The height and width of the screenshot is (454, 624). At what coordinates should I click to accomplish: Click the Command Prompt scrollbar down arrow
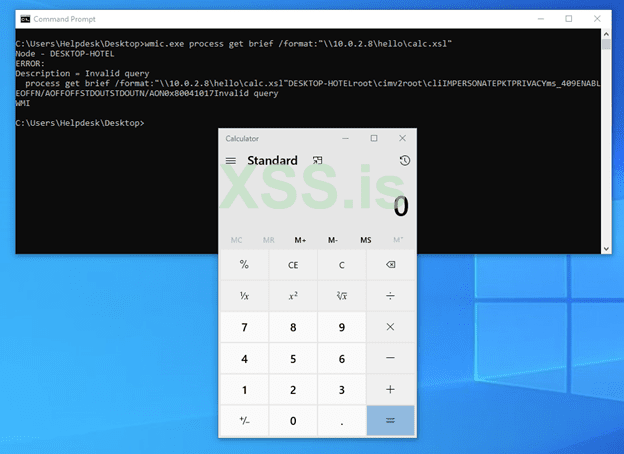[606, 249]
